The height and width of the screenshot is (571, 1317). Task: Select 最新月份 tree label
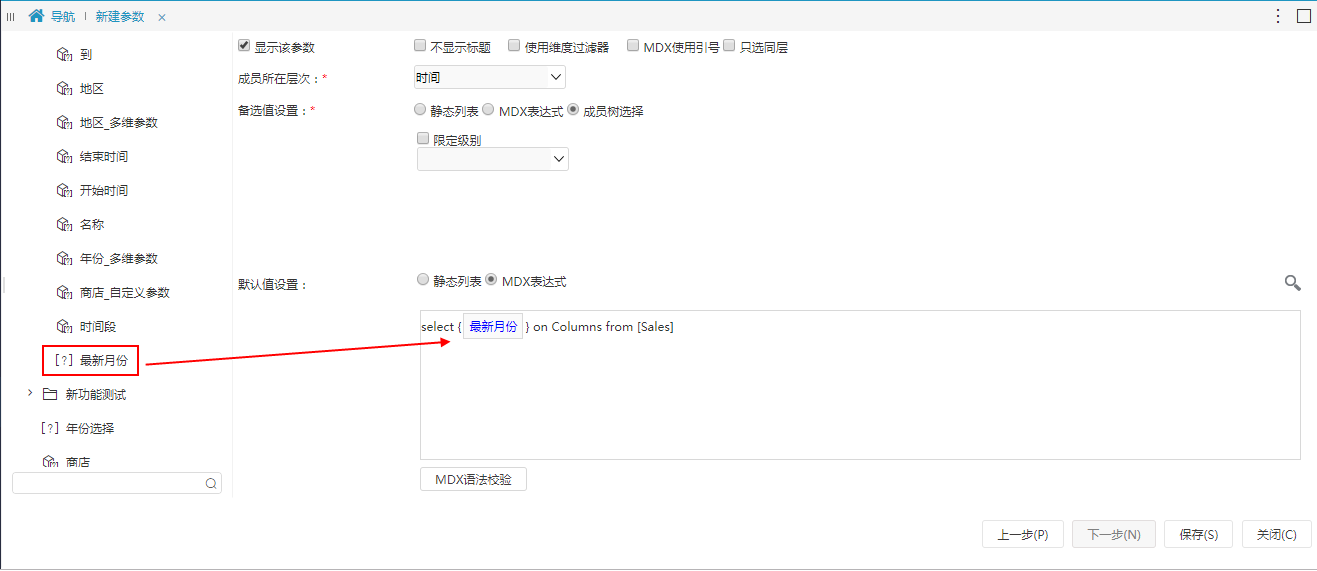click(104, 361)
